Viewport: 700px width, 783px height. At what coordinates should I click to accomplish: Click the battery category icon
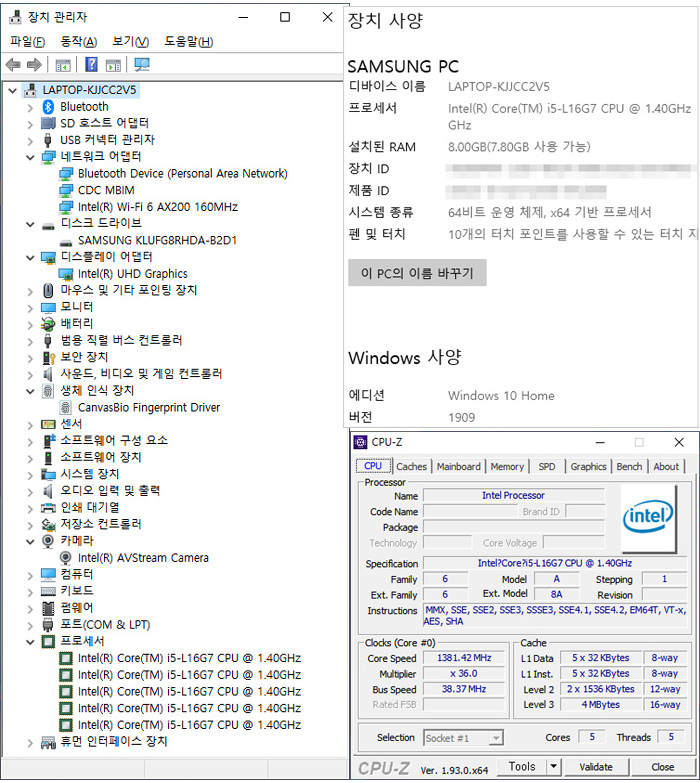48,324
